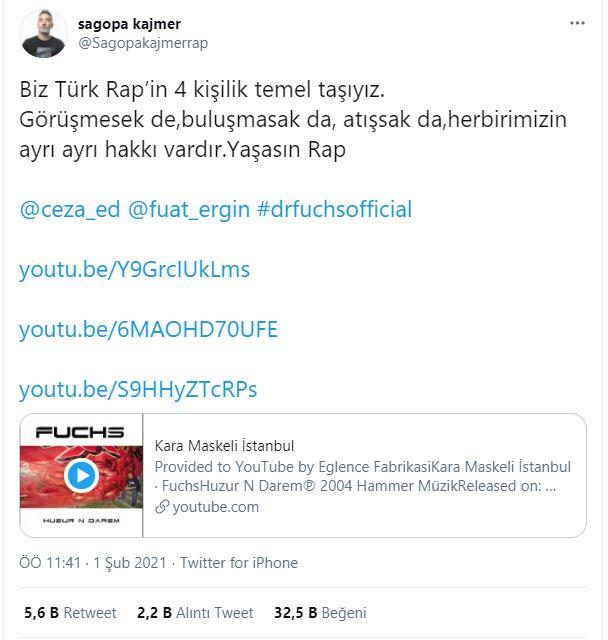Click sagopa kajmer profile avatar
This screenshot has width=608, height=640.
(x=43, y=33)
